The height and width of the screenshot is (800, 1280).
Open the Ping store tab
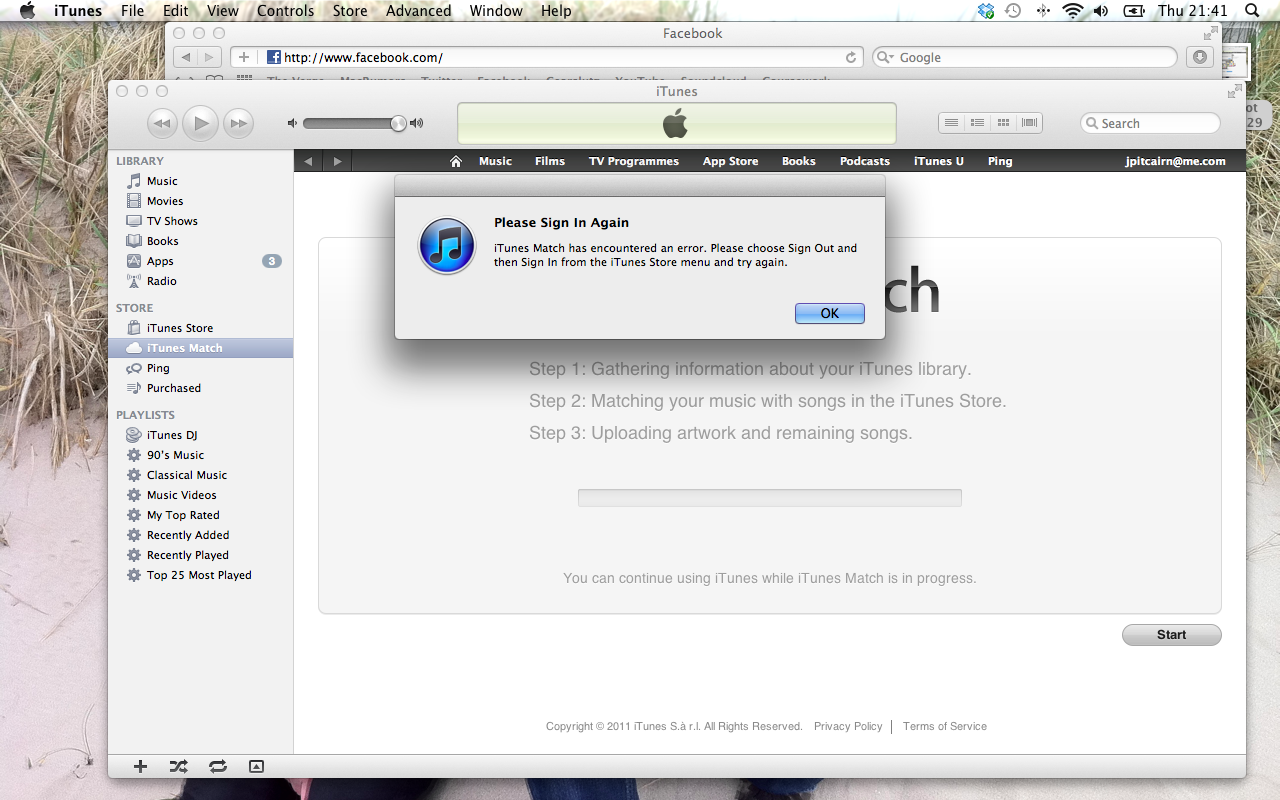tap(1000, 161)
